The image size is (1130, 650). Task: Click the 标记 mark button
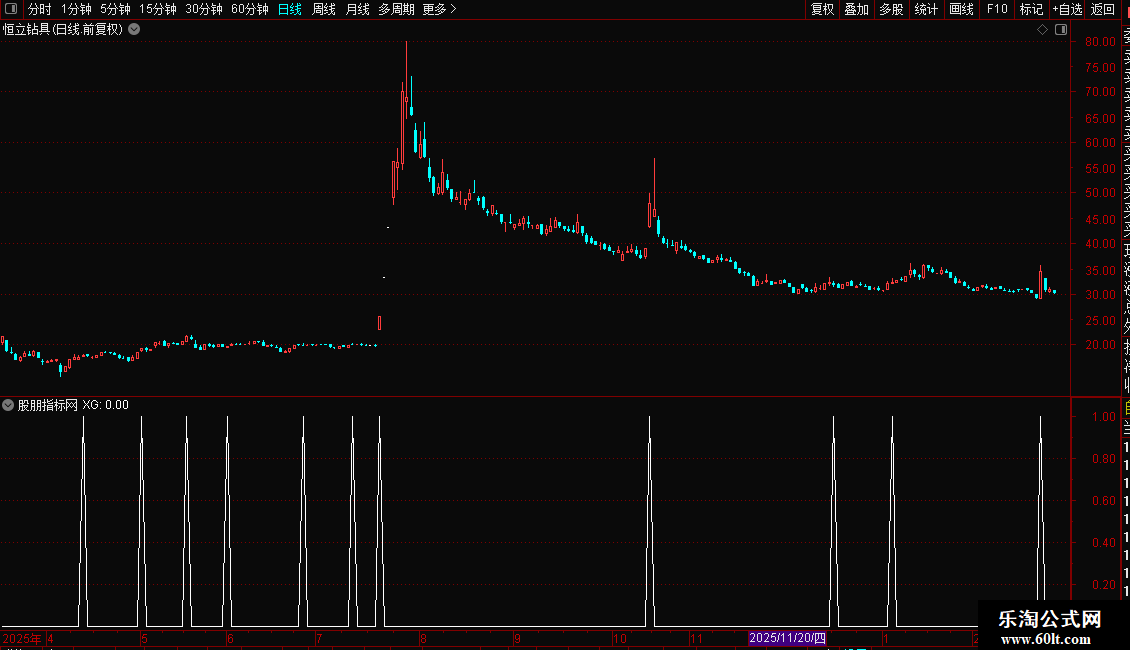point(1031,9)
